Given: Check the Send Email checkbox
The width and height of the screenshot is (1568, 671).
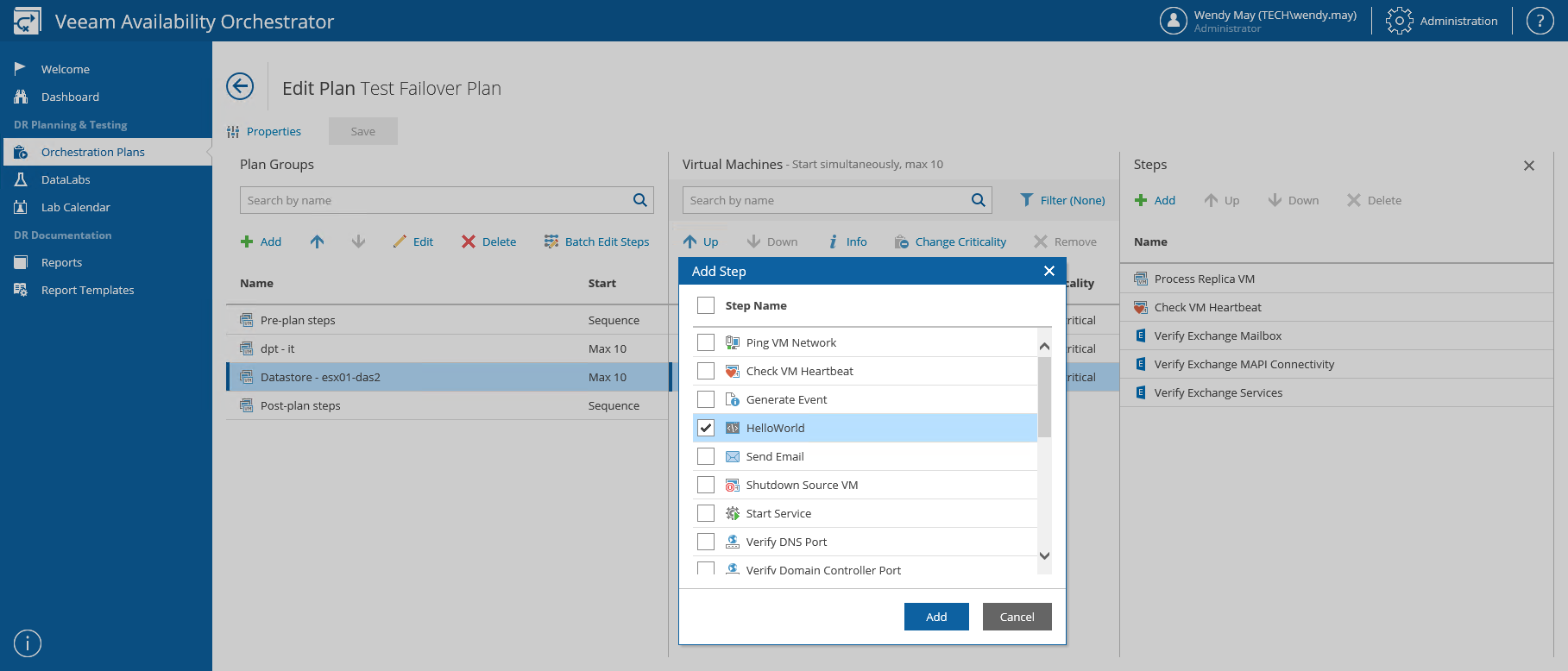Looking at the screenshot, I should coord(706,456).
